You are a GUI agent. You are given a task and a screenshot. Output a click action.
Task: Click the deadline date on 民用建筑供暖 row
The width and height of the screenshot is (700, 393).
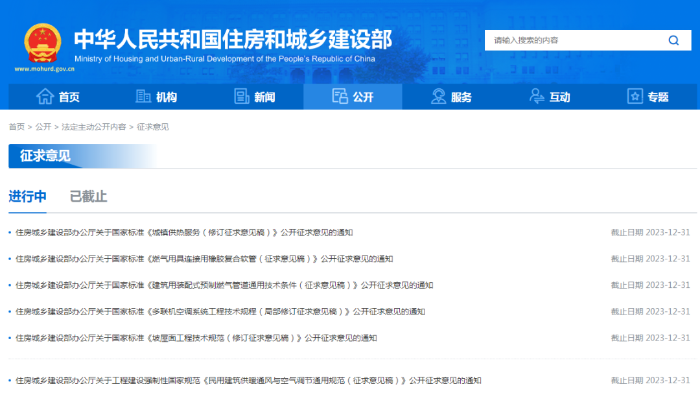pyautogui.click(x=650, y=380)
